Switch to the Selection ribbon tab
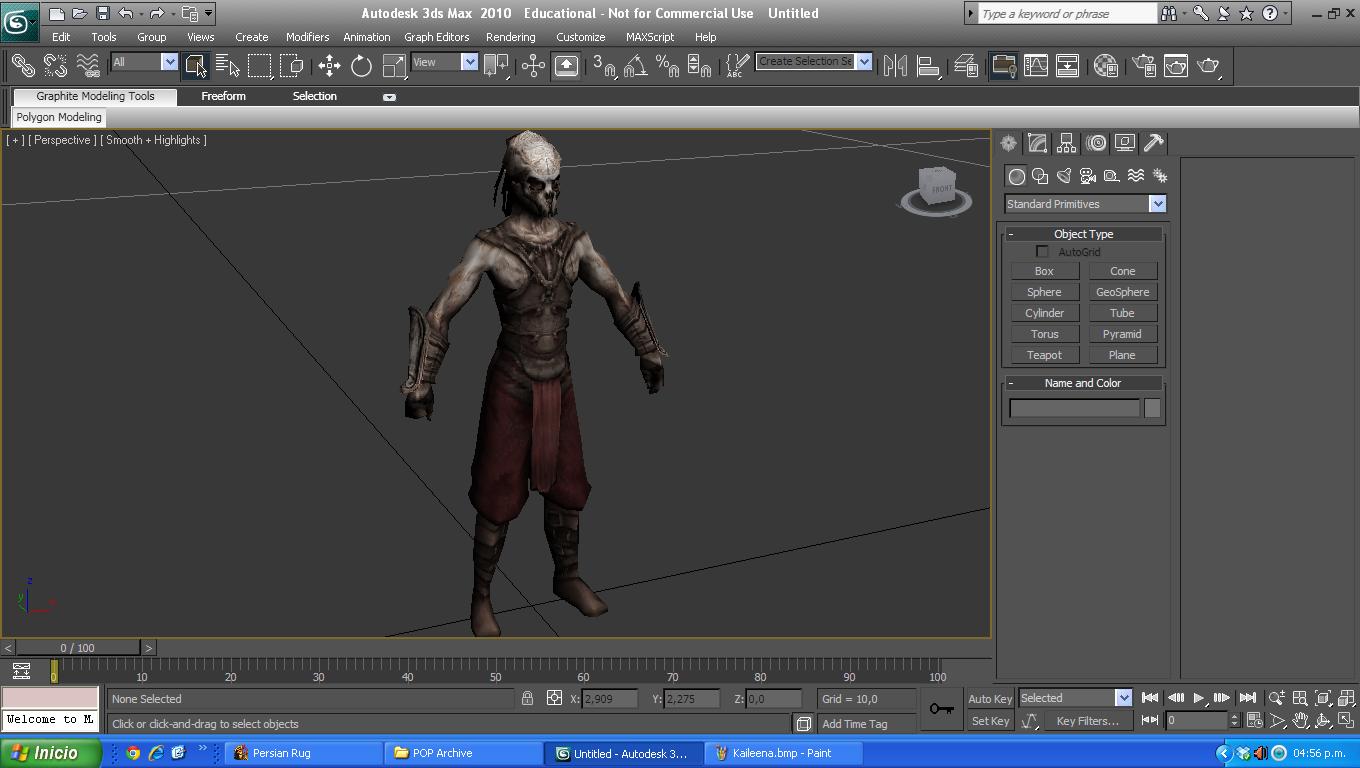Viewport: 1360px width, 768px height. coord(314,96)
